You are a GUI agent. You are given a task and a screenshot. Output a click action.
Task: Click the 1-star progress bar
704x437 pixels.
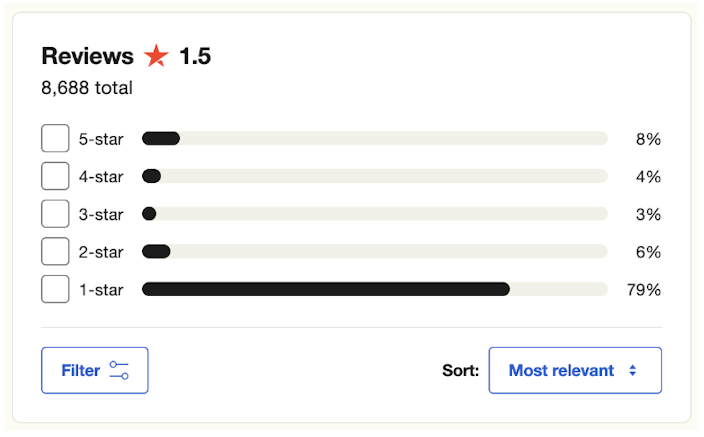(375, 289)
